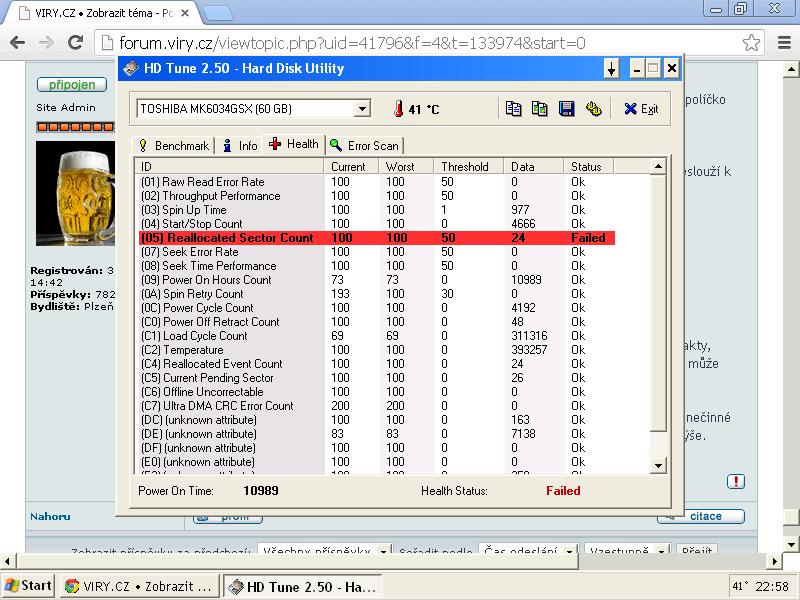
Task: Open a new browser tab
Action: (x=218, y=13)
